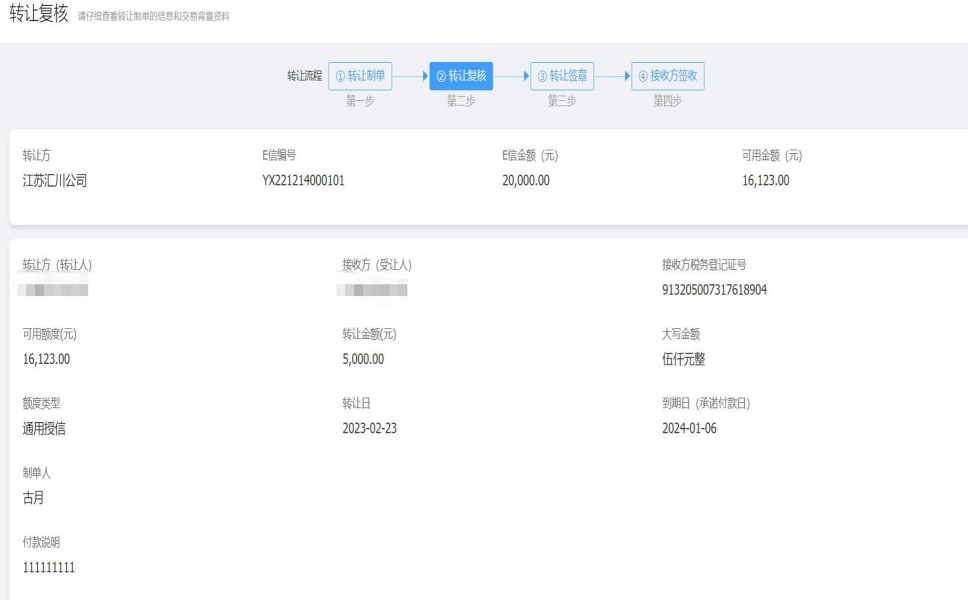Viewport: 968px width, 600px height.
Task: Click E信编号 value YX221214000101
Action: coord(303,181)
